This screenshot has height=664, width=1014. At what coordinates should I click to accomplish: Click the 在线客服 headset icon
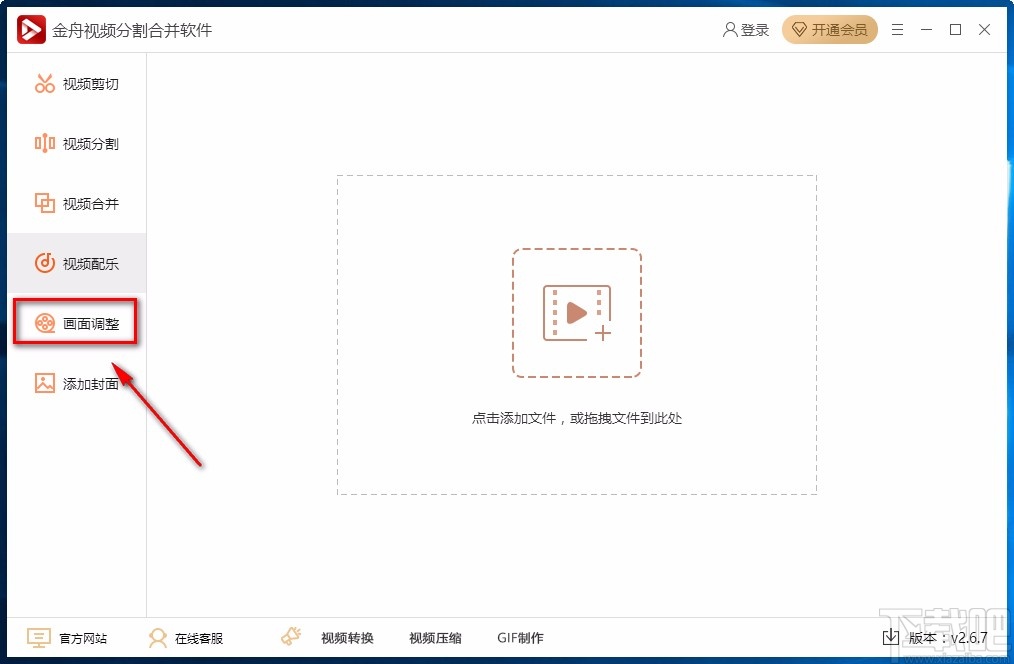click(x=158, y=637)
